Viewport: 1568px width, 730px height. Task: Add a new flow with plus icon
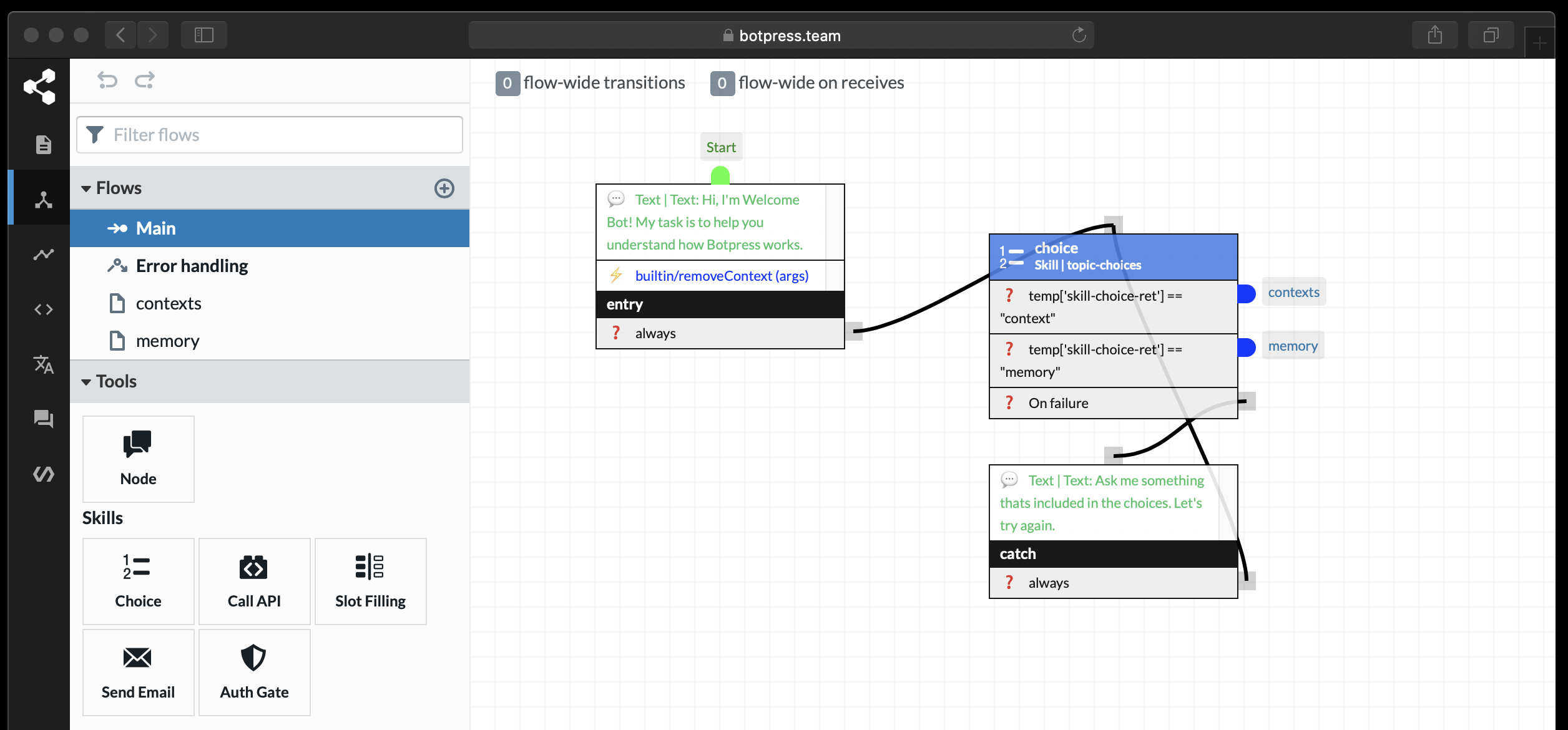pos(444,188)
